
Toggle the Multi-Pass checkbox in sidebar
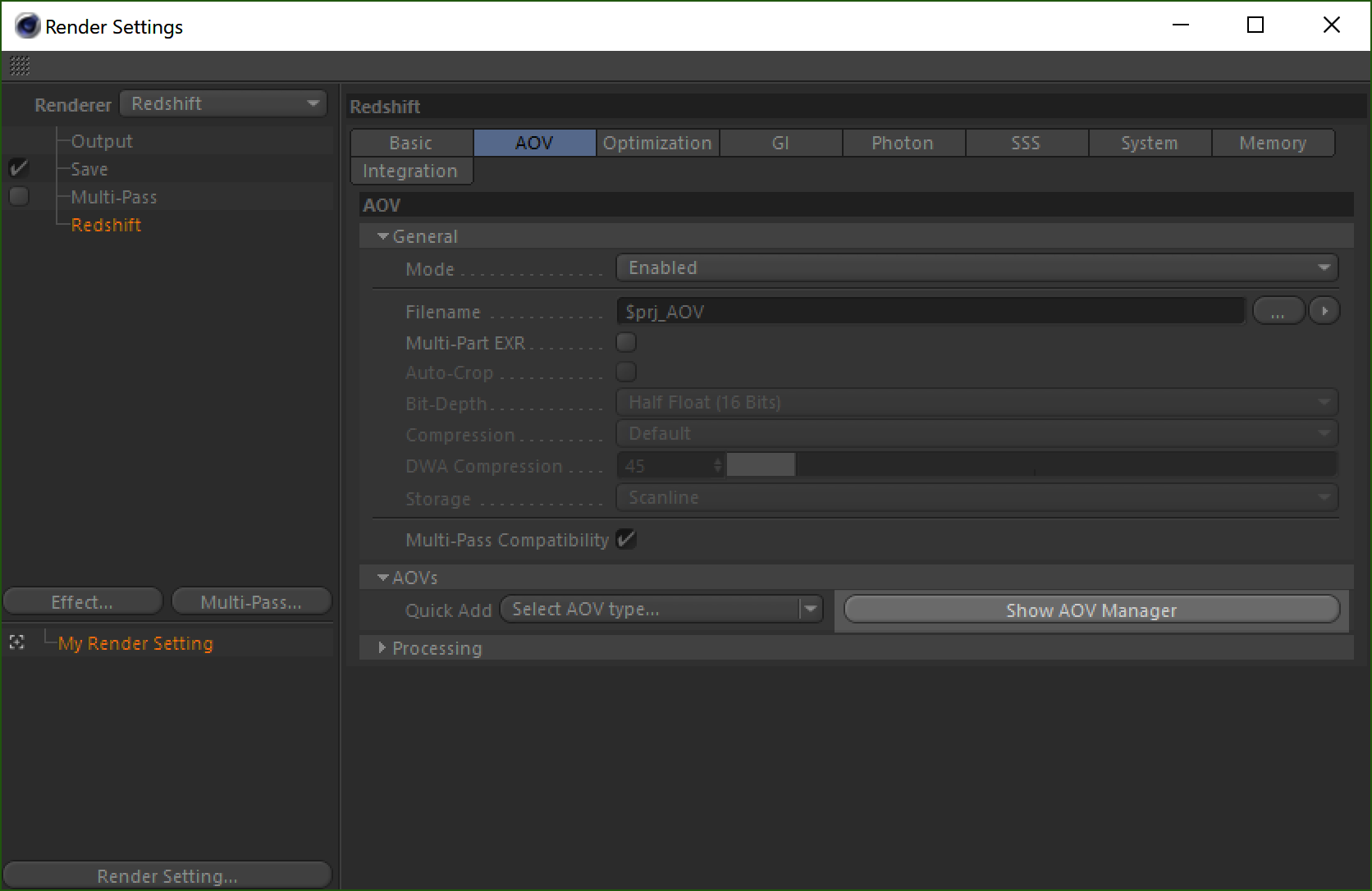19,197
